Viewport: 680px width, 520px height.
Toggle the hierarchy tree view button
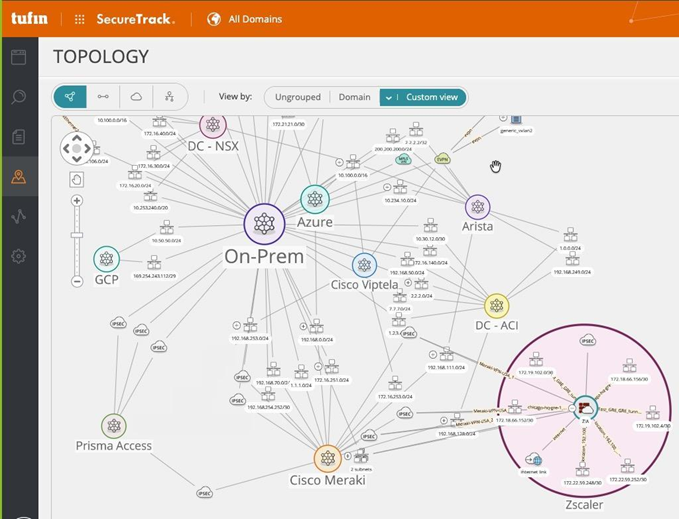click(169, 97)
